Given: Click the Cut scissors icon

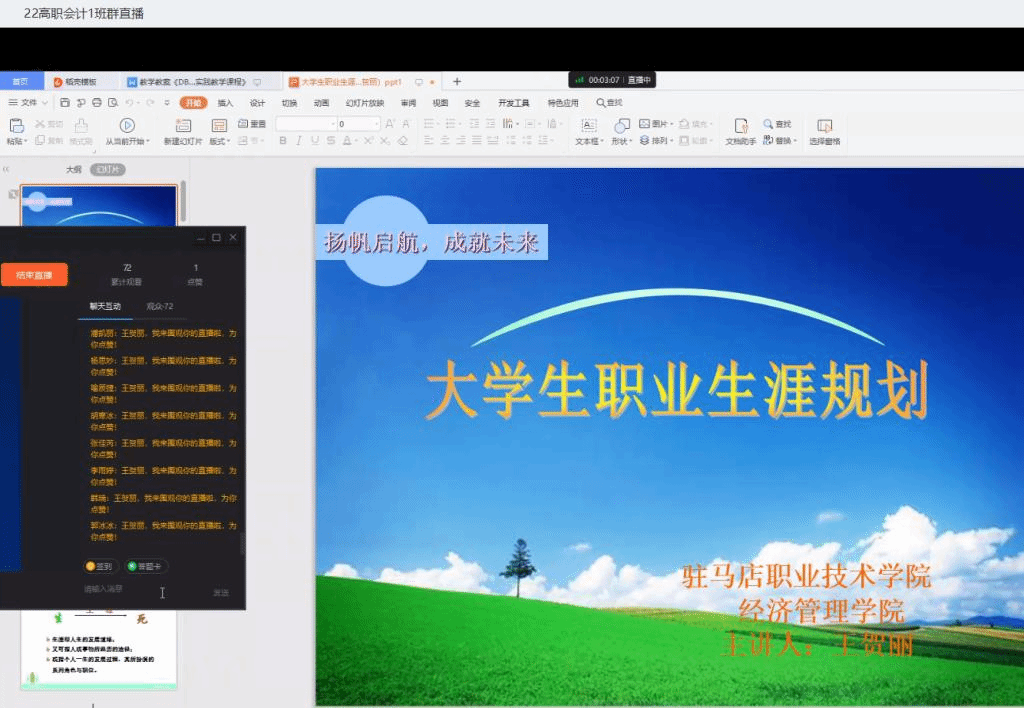Looking at the screenshot, I should (40, 123).
